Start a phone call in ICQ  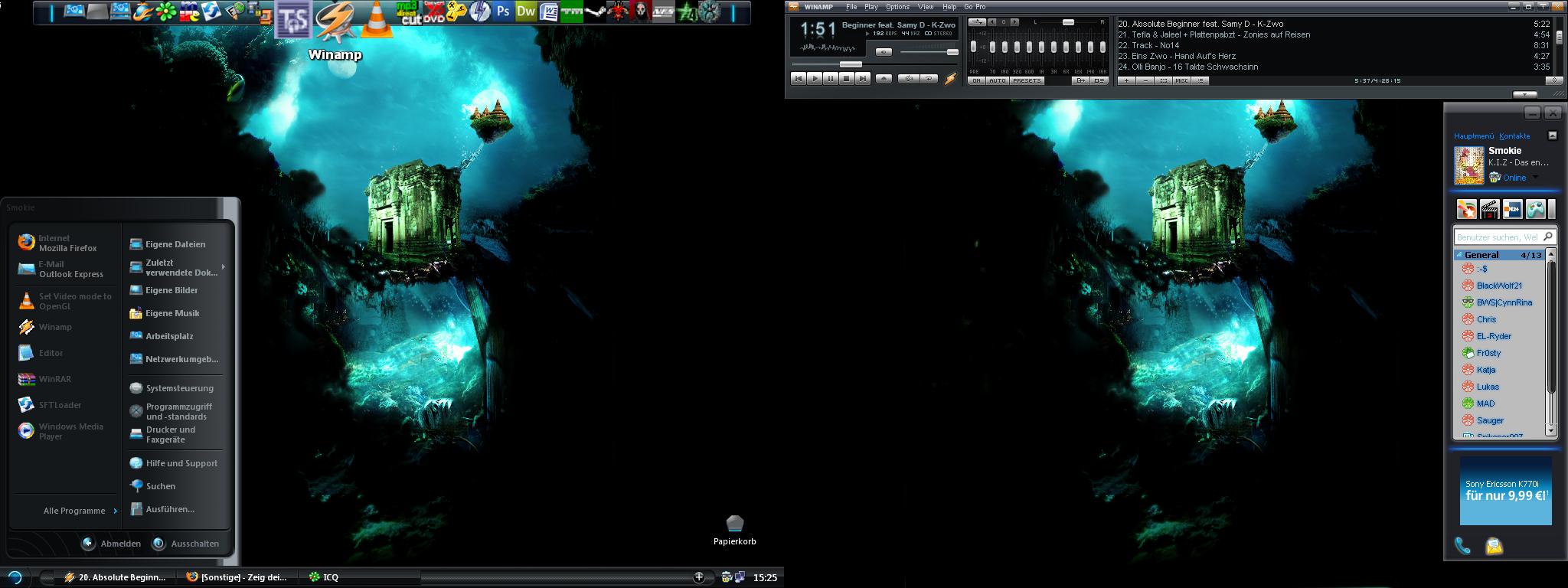pos(1462,545)
